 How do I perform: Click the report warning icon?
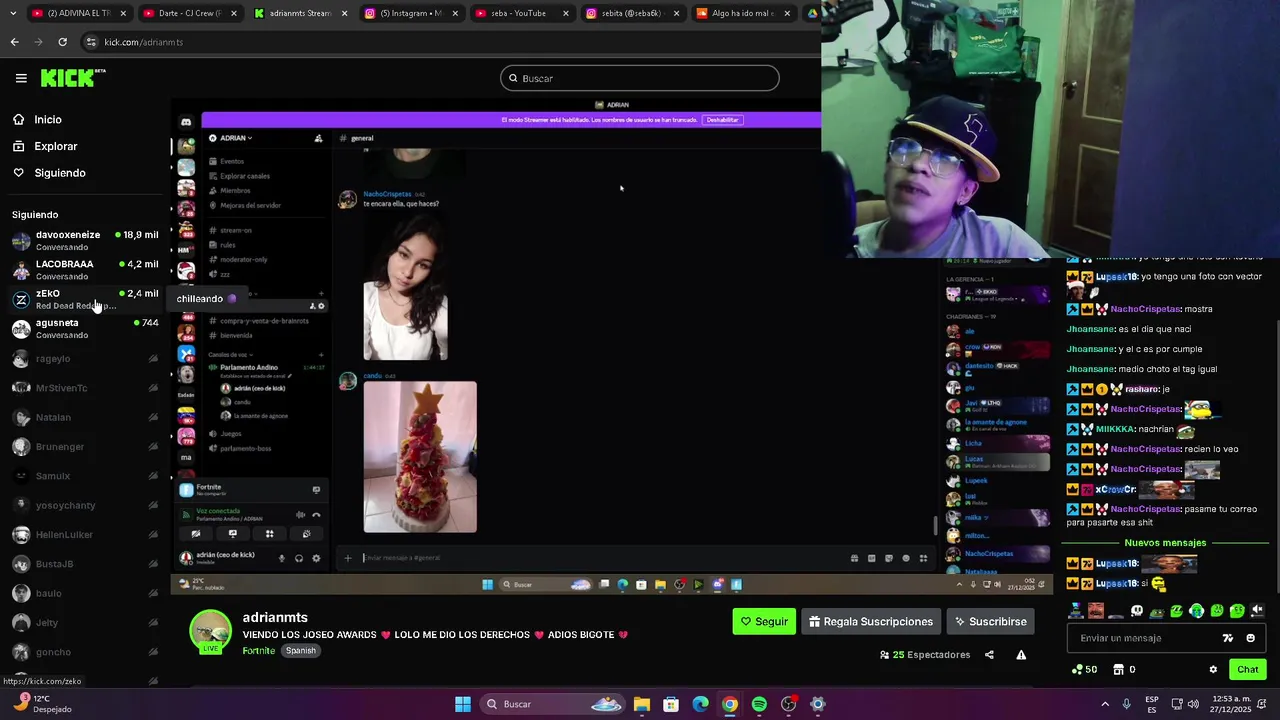[1021, 655]
